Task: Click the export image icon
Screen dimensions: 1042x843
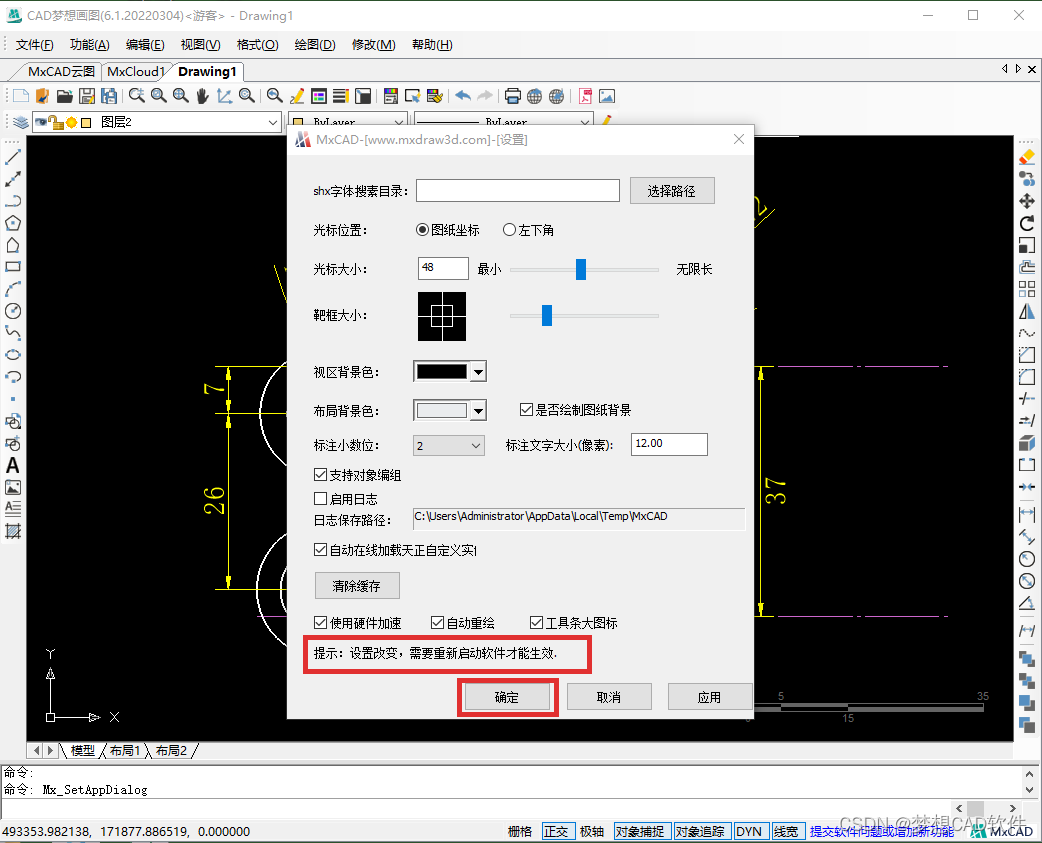Action: 607,96
